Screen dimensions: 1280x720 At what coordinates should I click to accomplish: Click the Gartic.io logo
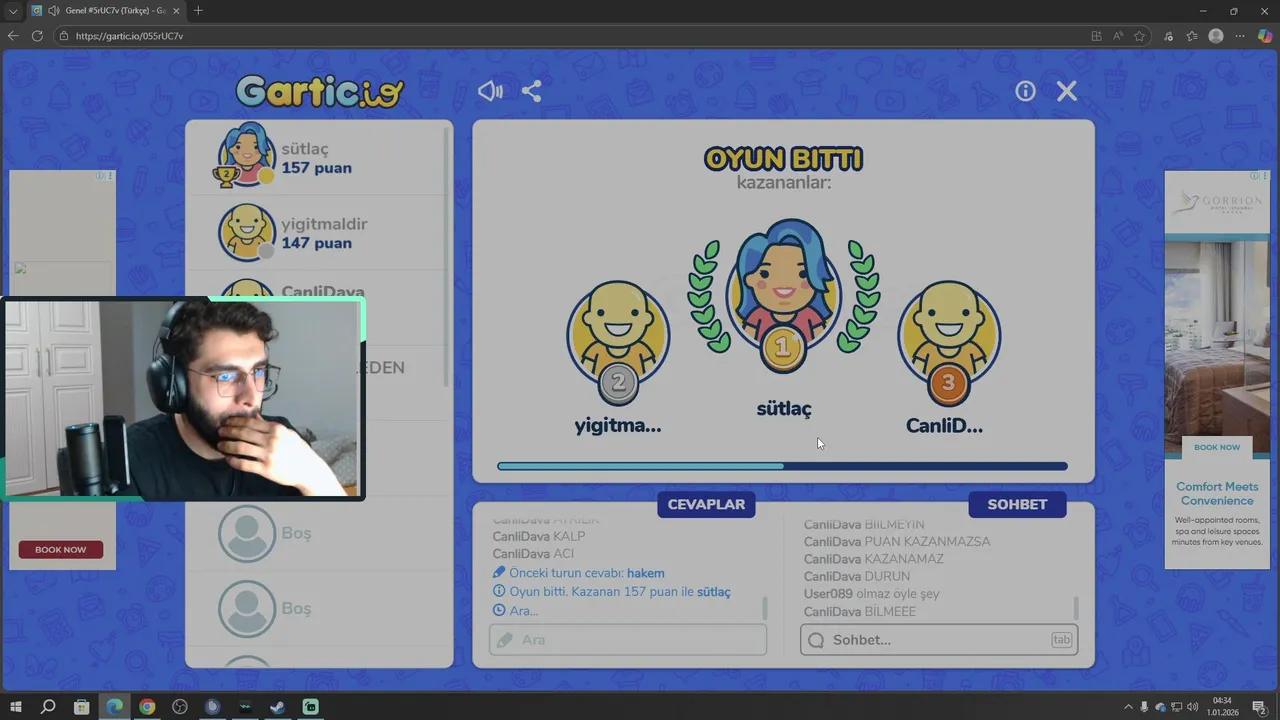point(320,92)
